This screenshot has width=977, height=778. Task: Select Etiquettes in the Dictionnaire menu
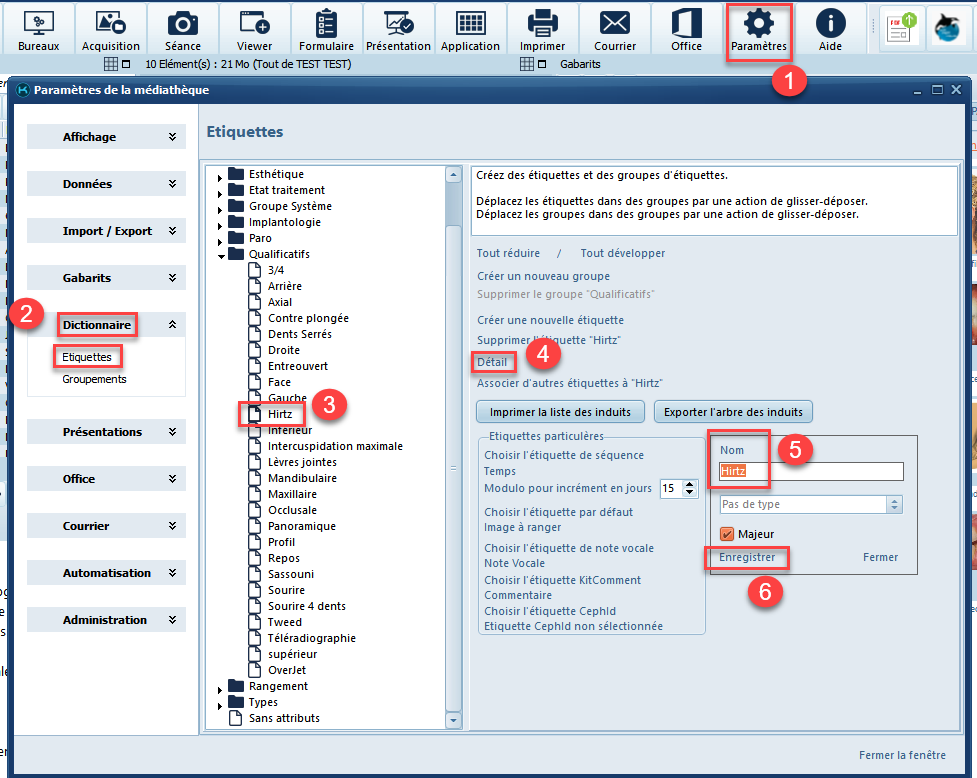click(x=86, y=356)
